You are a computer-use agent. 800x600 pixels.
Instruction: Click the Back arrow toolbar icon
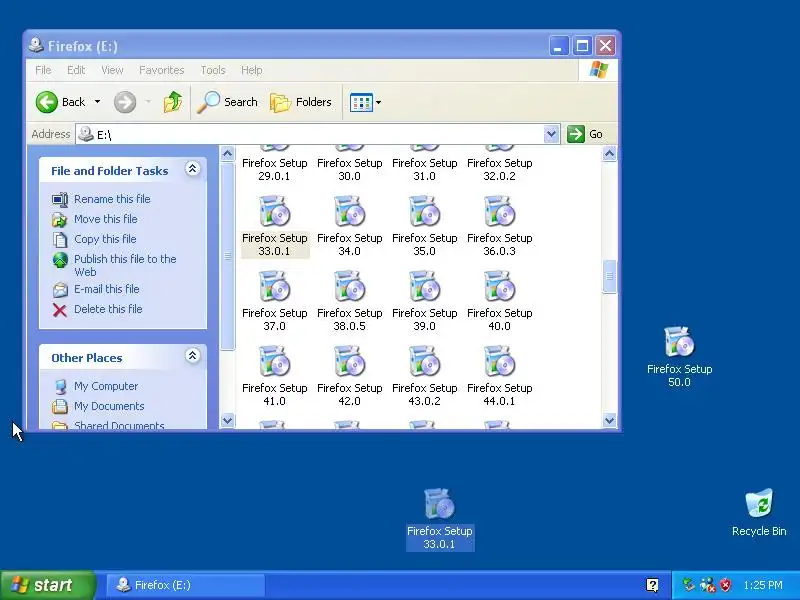click(x=47, y=102)
